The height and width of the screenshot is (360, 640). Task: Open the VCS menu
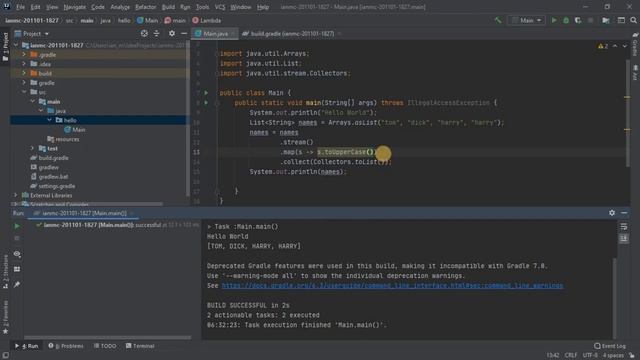pos(220,7)
